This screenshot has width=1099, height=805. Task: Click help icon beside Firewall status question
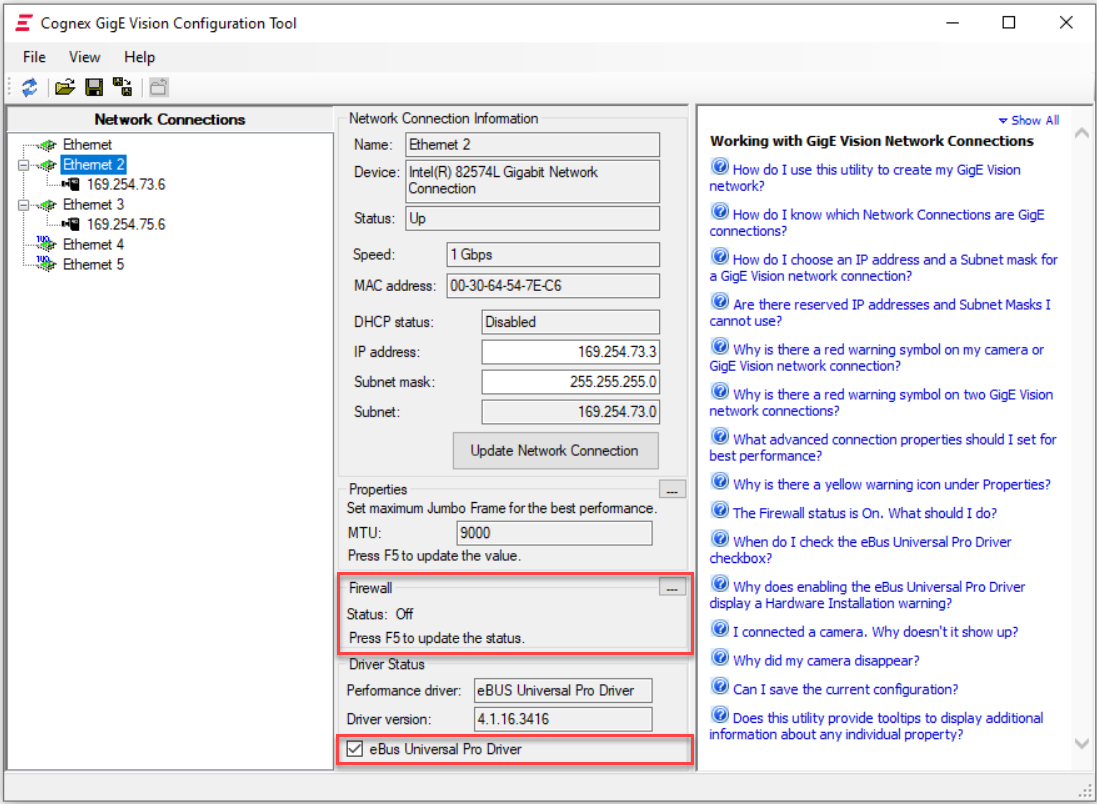point(719,511)
